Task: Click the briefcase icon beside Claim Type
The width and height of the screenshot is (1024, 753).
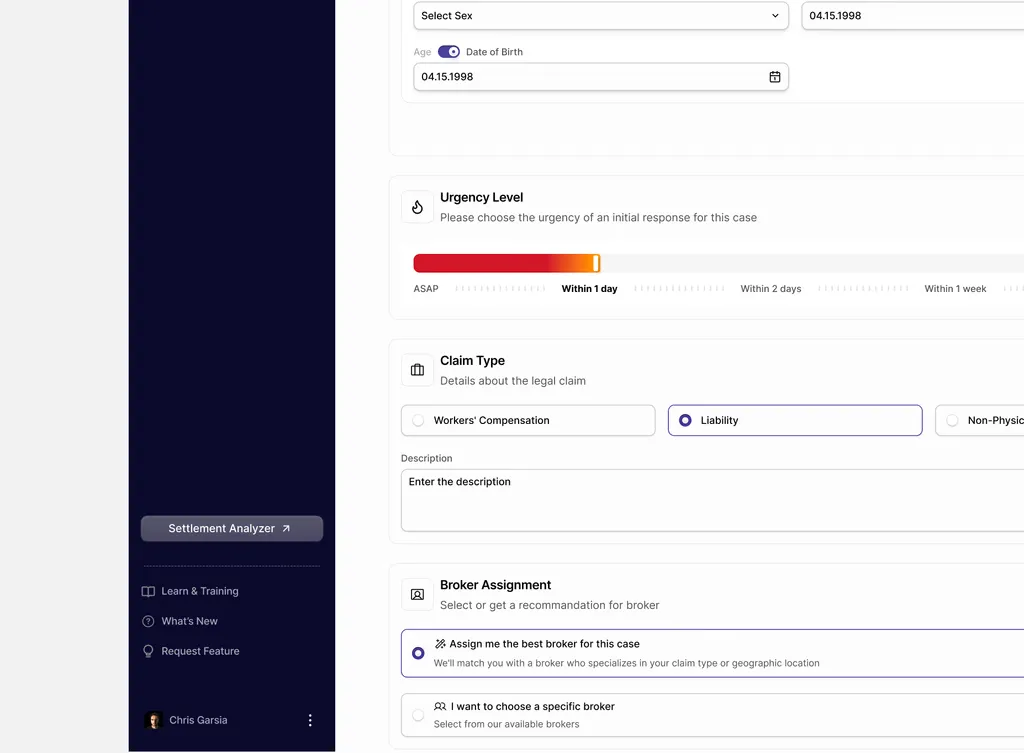Action: tap(417, 370)
